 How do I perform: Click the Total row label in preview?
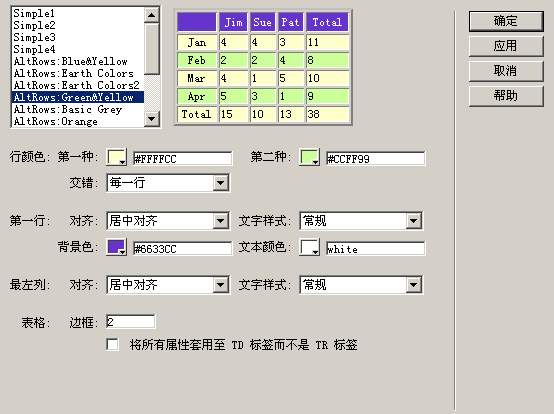(x=197, y=114)
